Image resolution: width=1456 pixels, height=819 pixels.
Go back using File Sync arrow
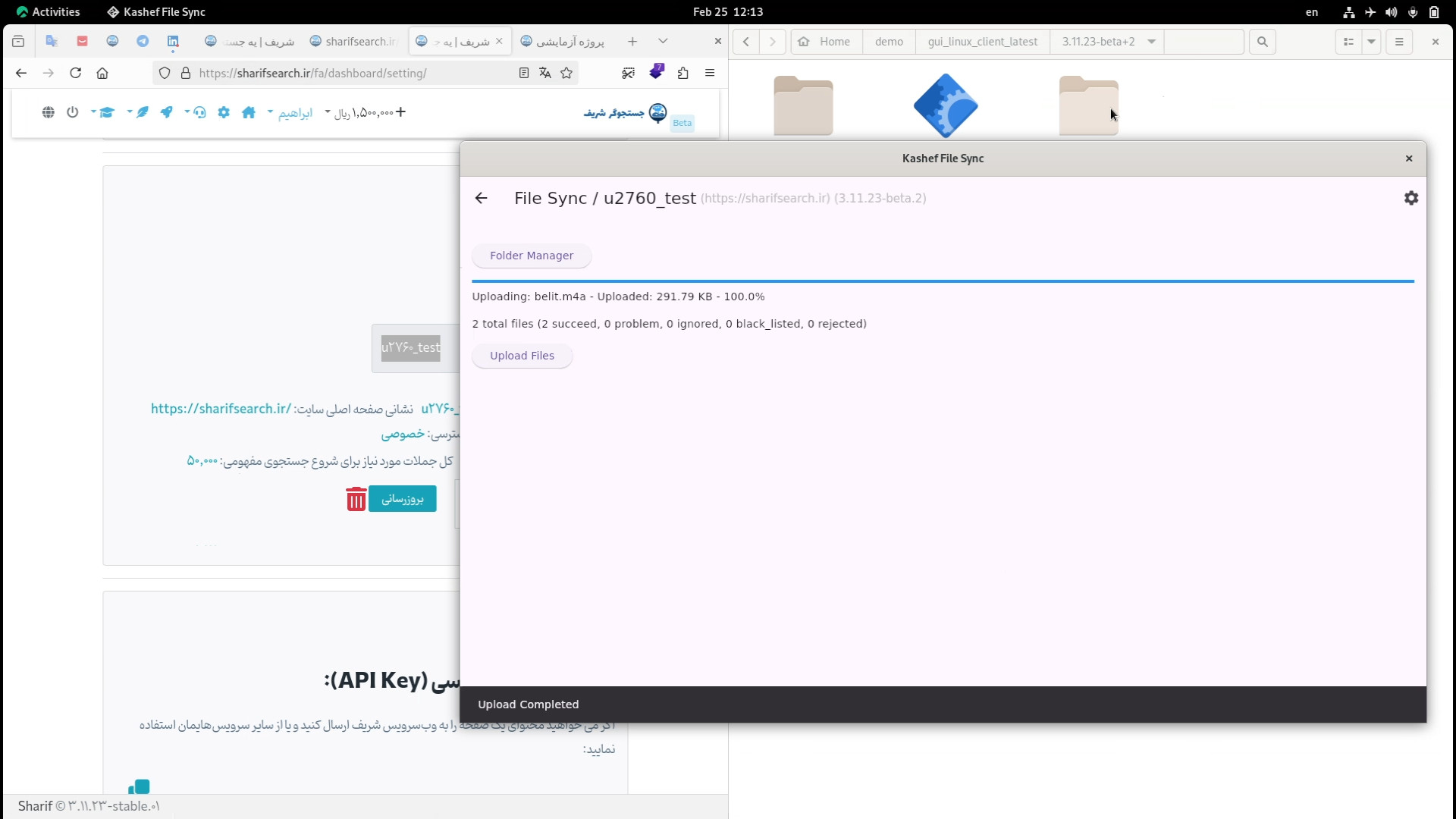481,198
